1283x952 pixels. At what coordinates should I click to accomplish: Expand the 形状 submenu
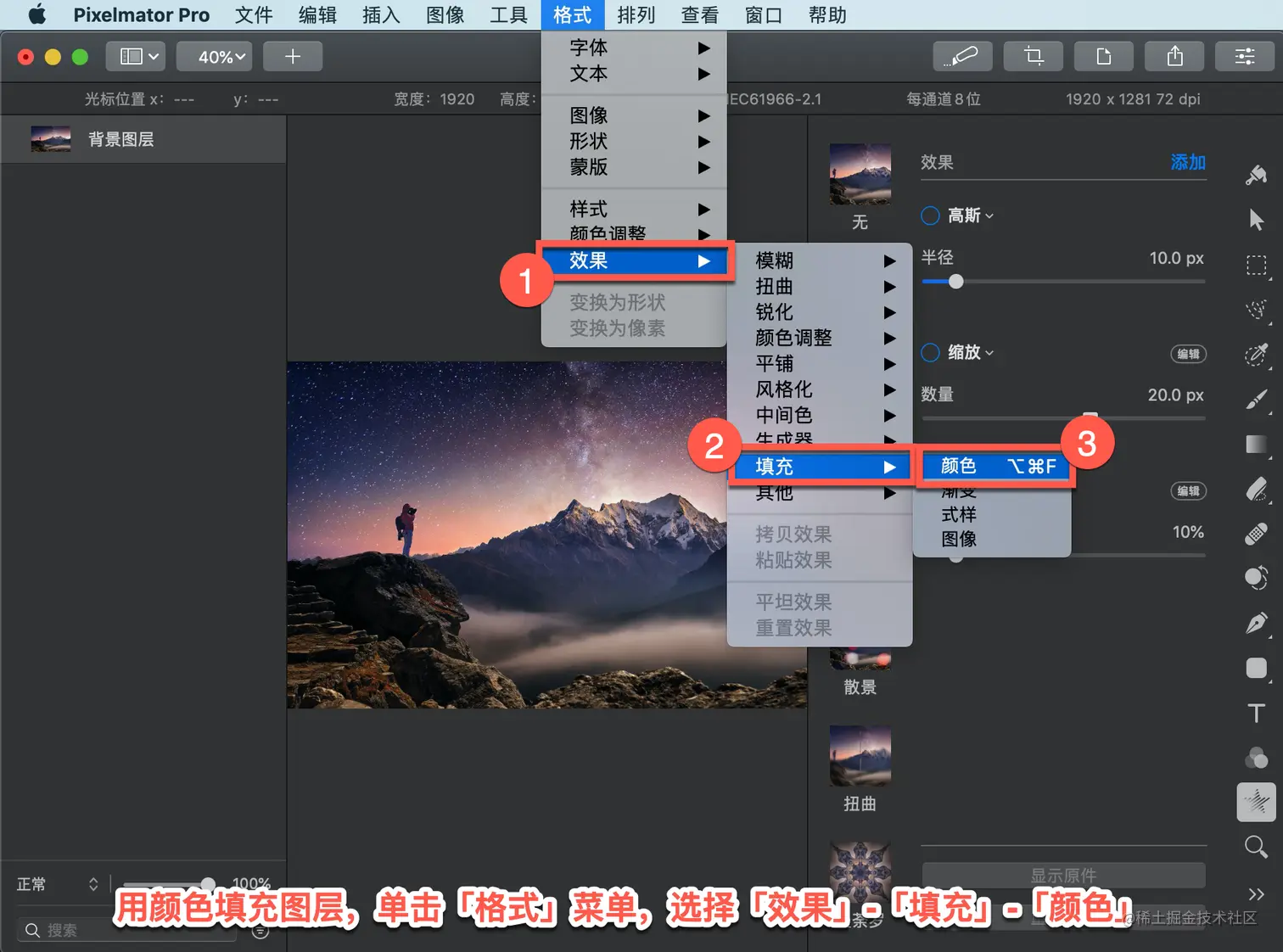(634, 141)
